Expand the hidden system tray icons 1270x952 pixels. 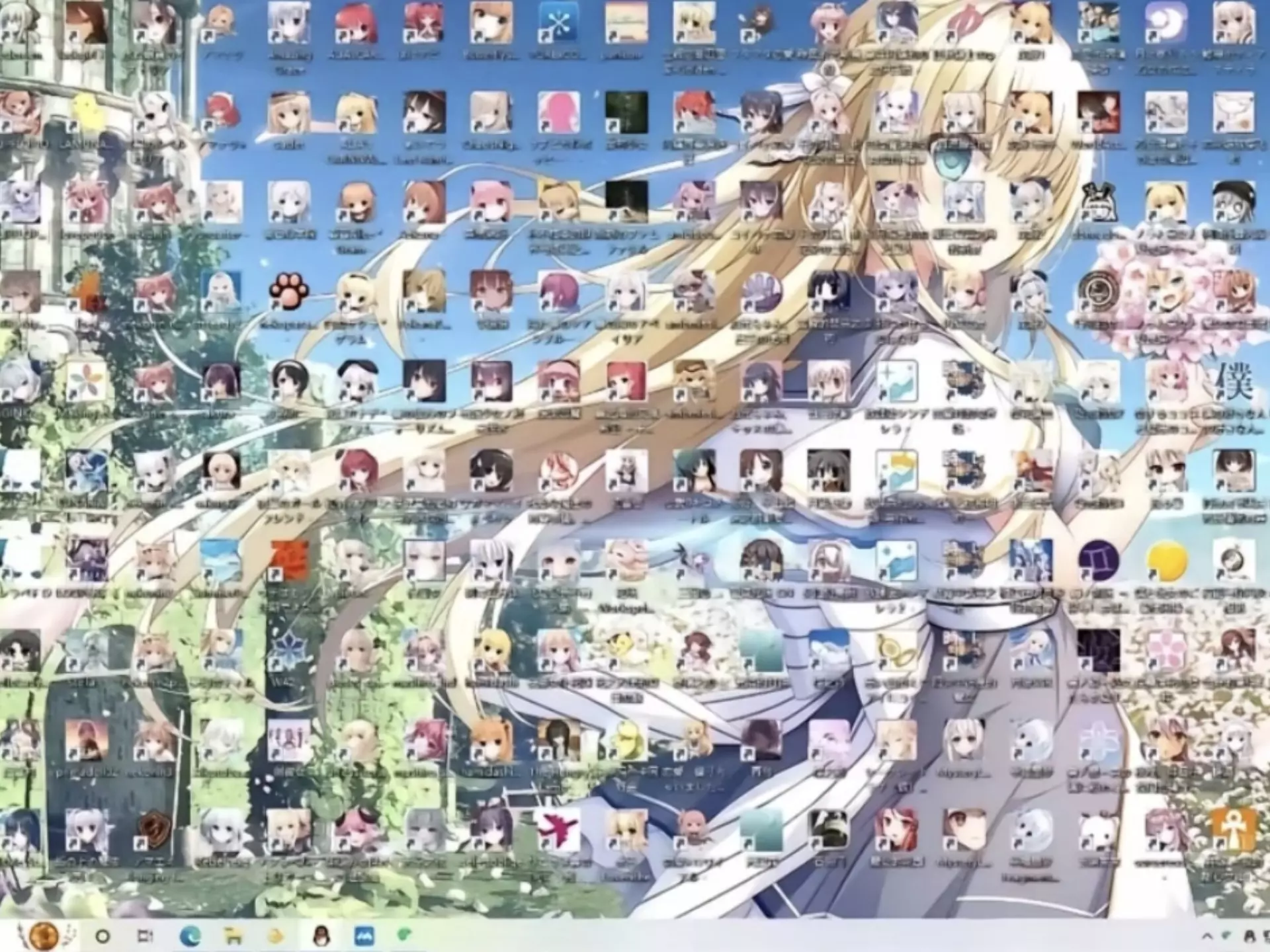point(1206,935)
